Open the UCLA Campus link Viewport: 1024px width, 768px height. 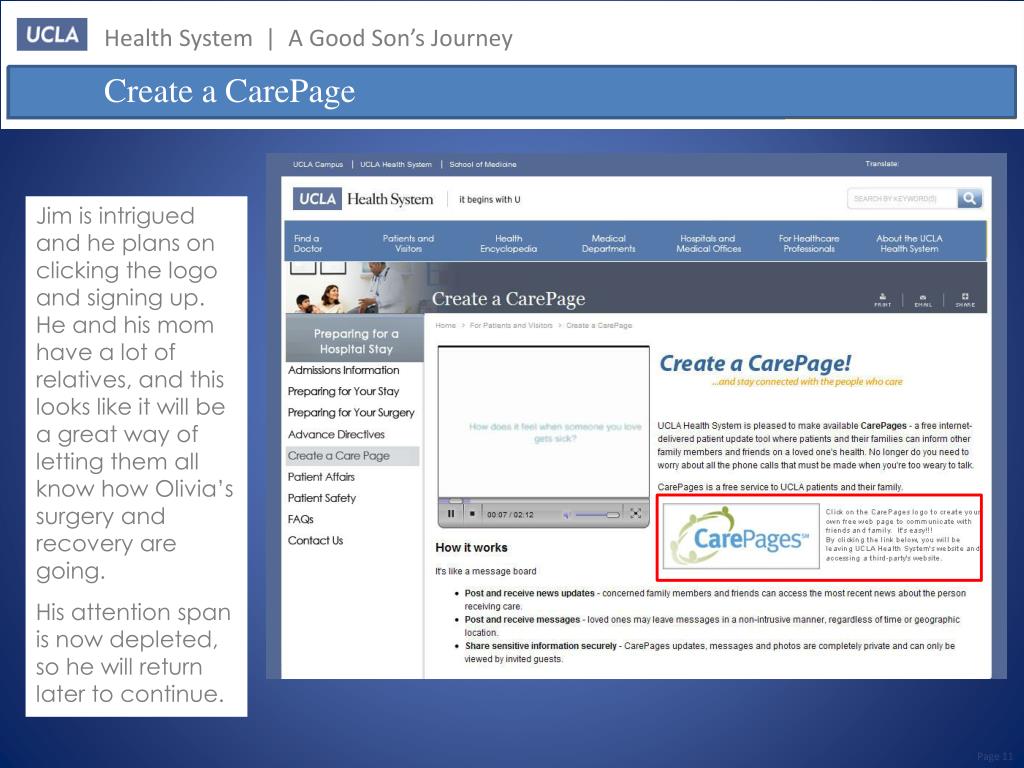coord(317,165)
